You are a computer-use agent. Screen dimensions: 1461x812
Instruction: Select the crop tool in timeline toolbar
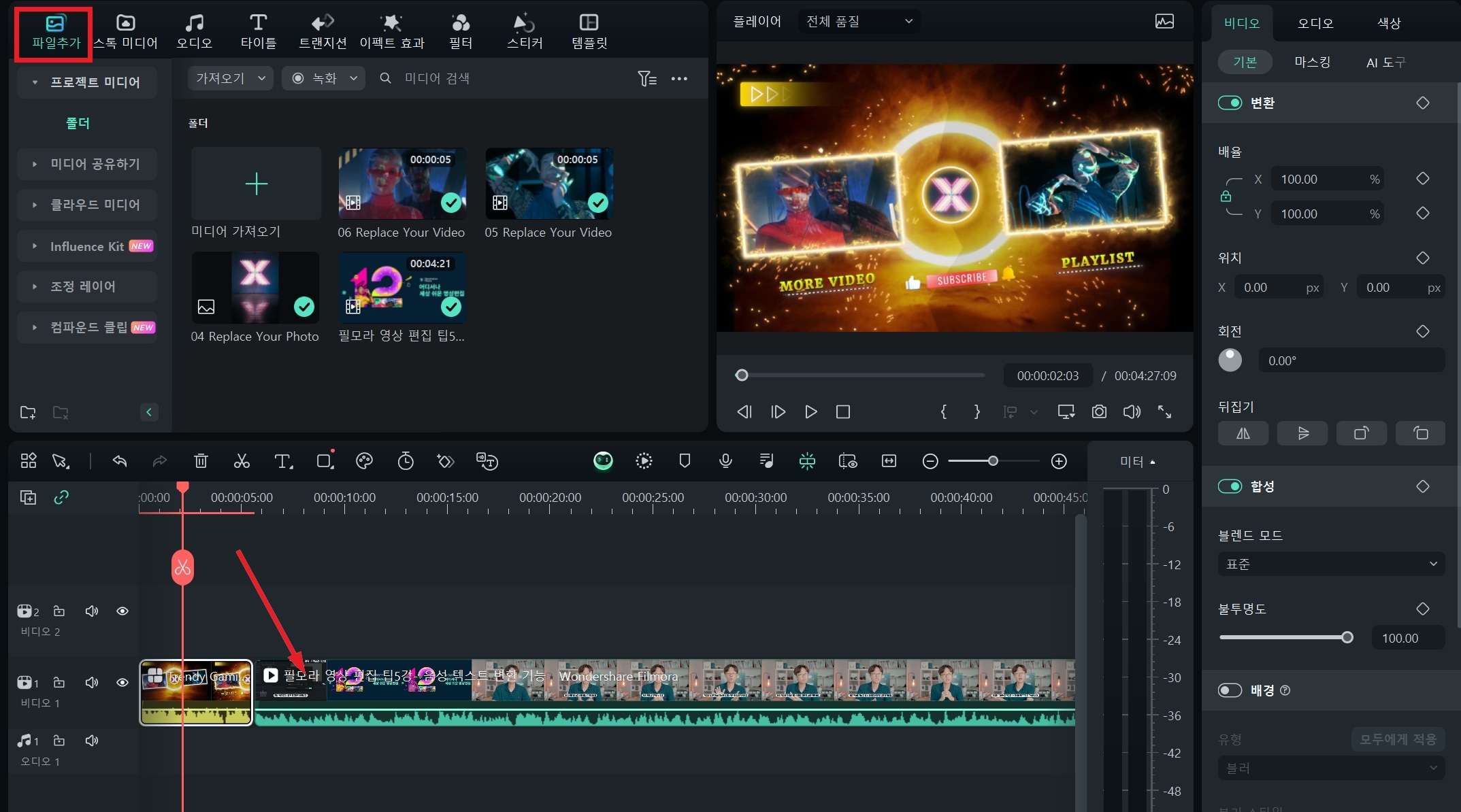point(325,462)
